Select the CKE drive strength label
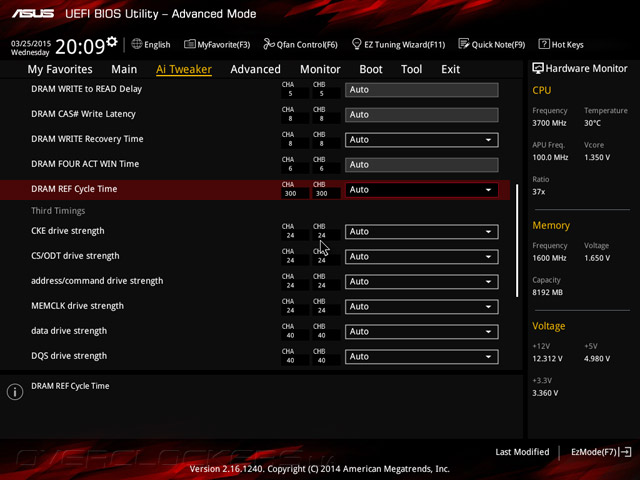640x480 pixels. pos(68,231)
